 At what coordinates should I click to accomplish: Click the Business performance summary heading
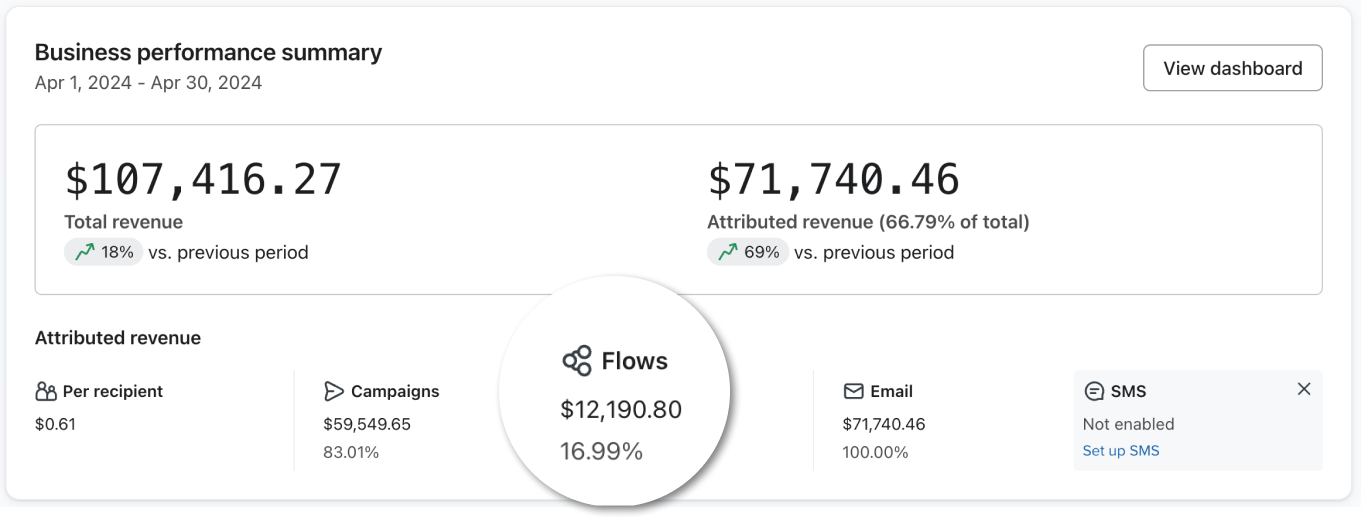(208, 52)
